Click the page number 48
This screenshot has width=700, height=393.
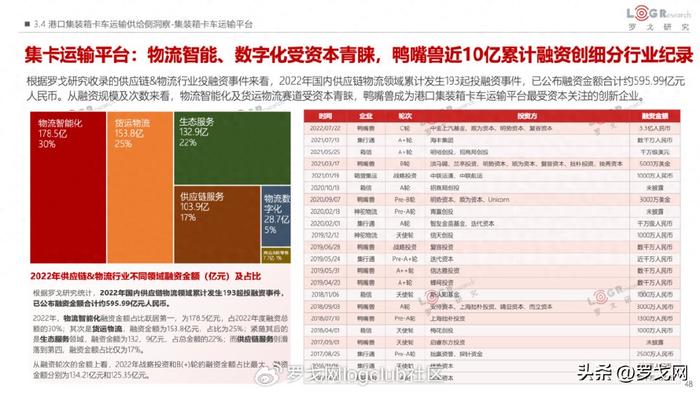click(688, 384)
